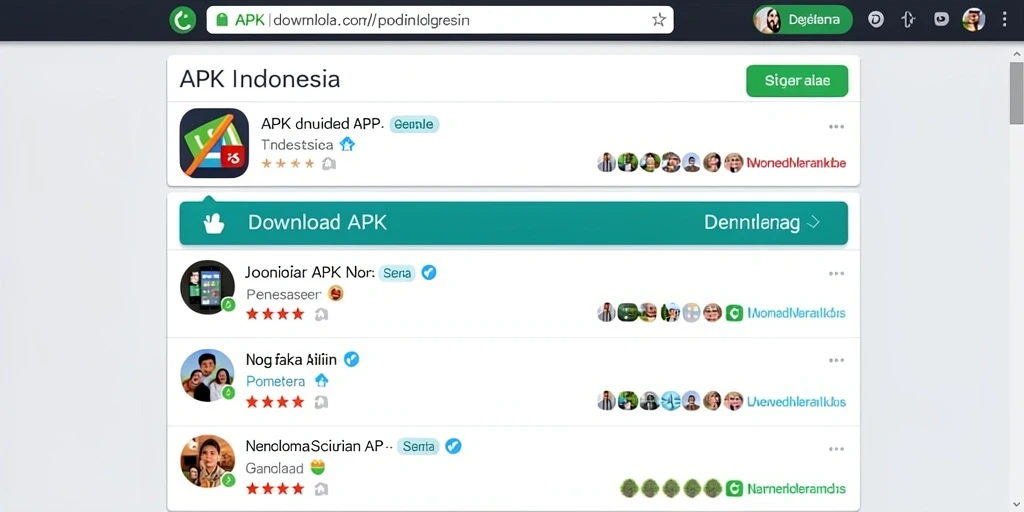Click the green Siger alae button
The image size is (1024, 512).
pos(797,81)
